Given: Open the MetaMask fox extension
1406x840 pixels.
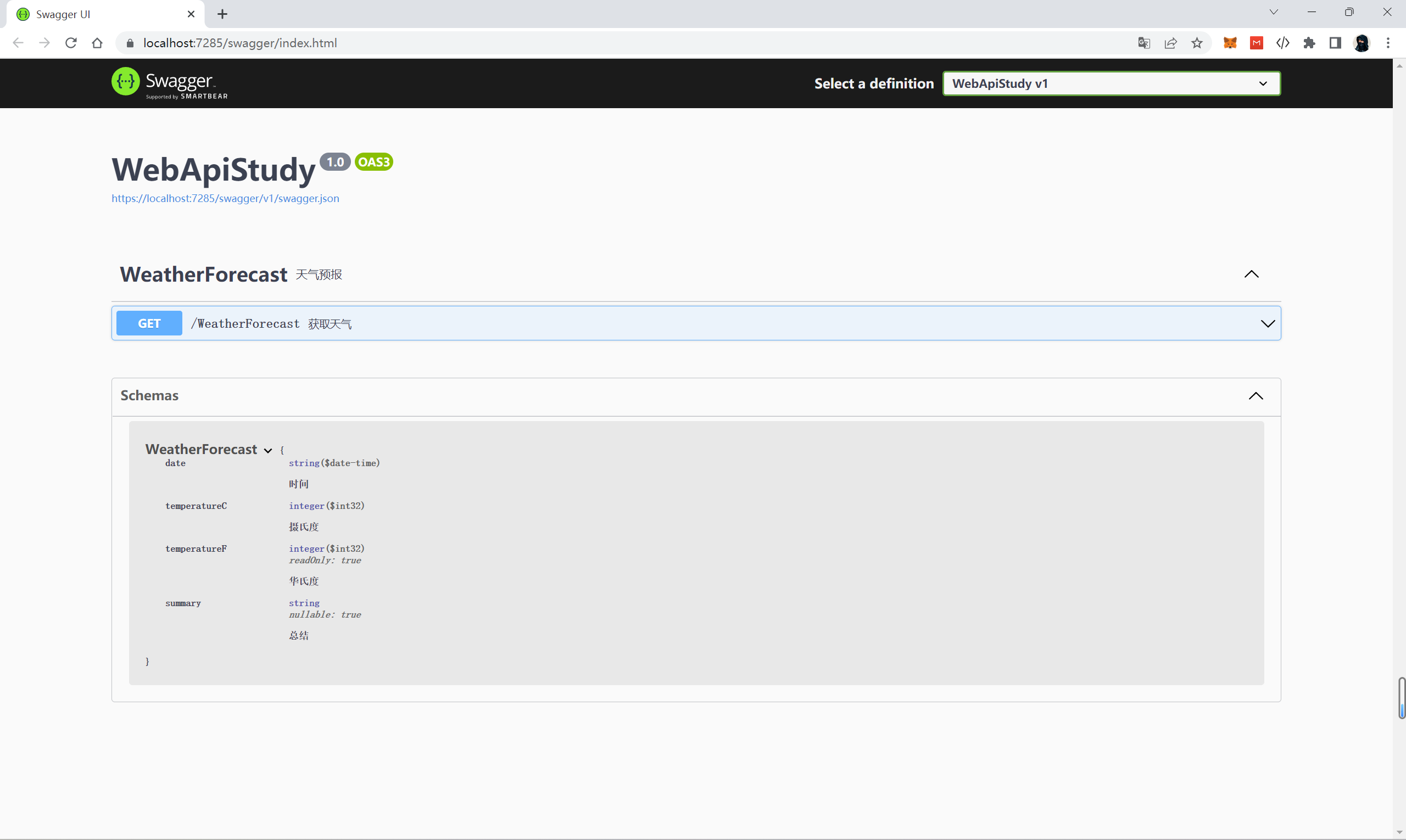Looking at the screenshot, I should pyautogui.click(x=1230, y=43).
